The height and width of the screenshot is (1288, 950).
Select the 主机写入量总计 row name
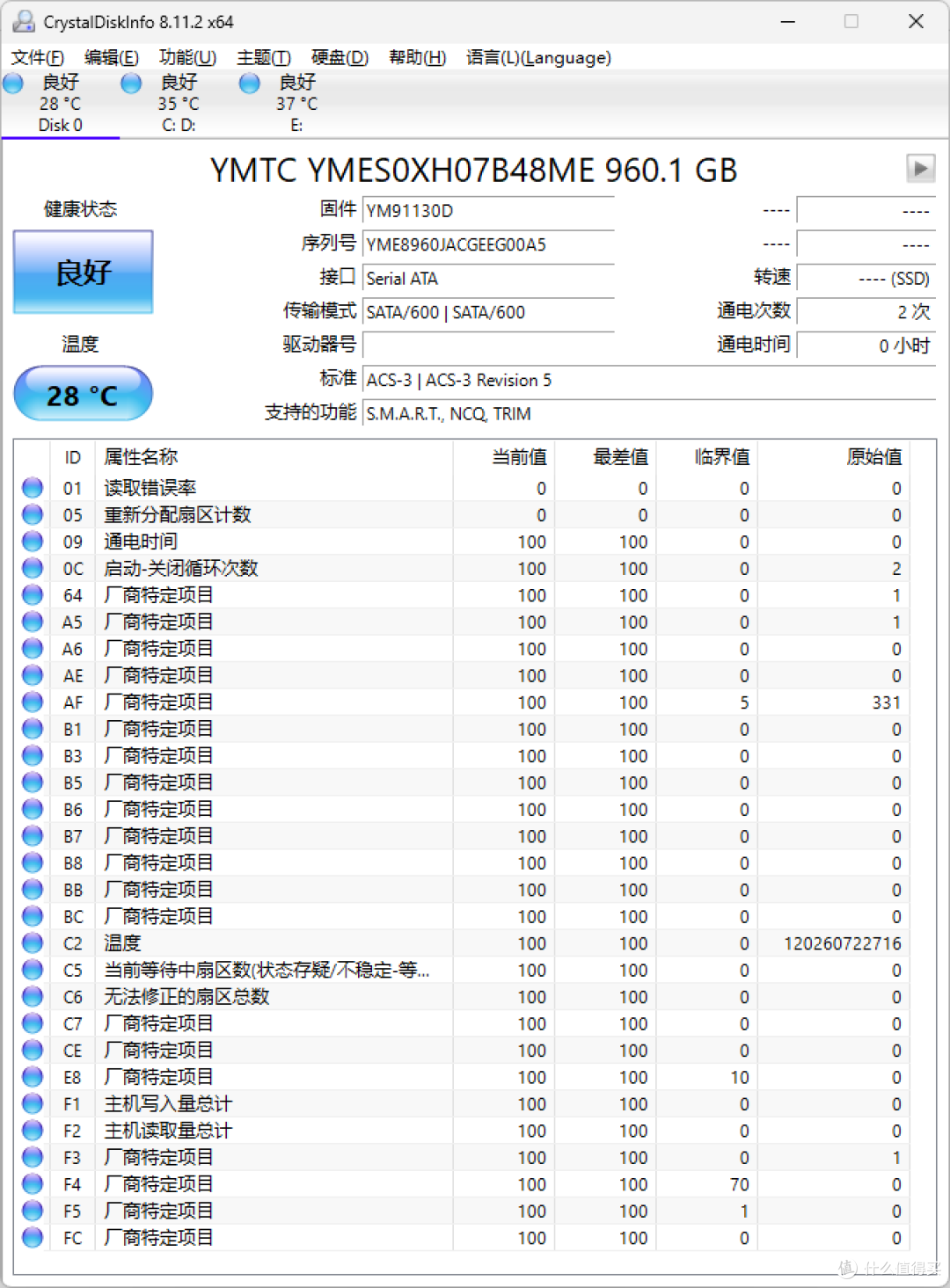tap(168, 1104)
